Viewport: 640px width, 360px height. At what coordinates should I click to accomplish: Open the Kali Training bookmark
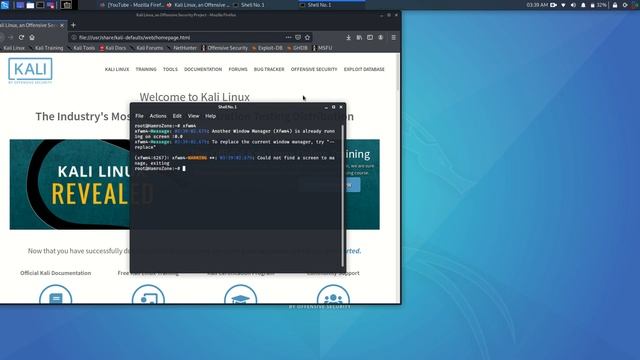47,48
